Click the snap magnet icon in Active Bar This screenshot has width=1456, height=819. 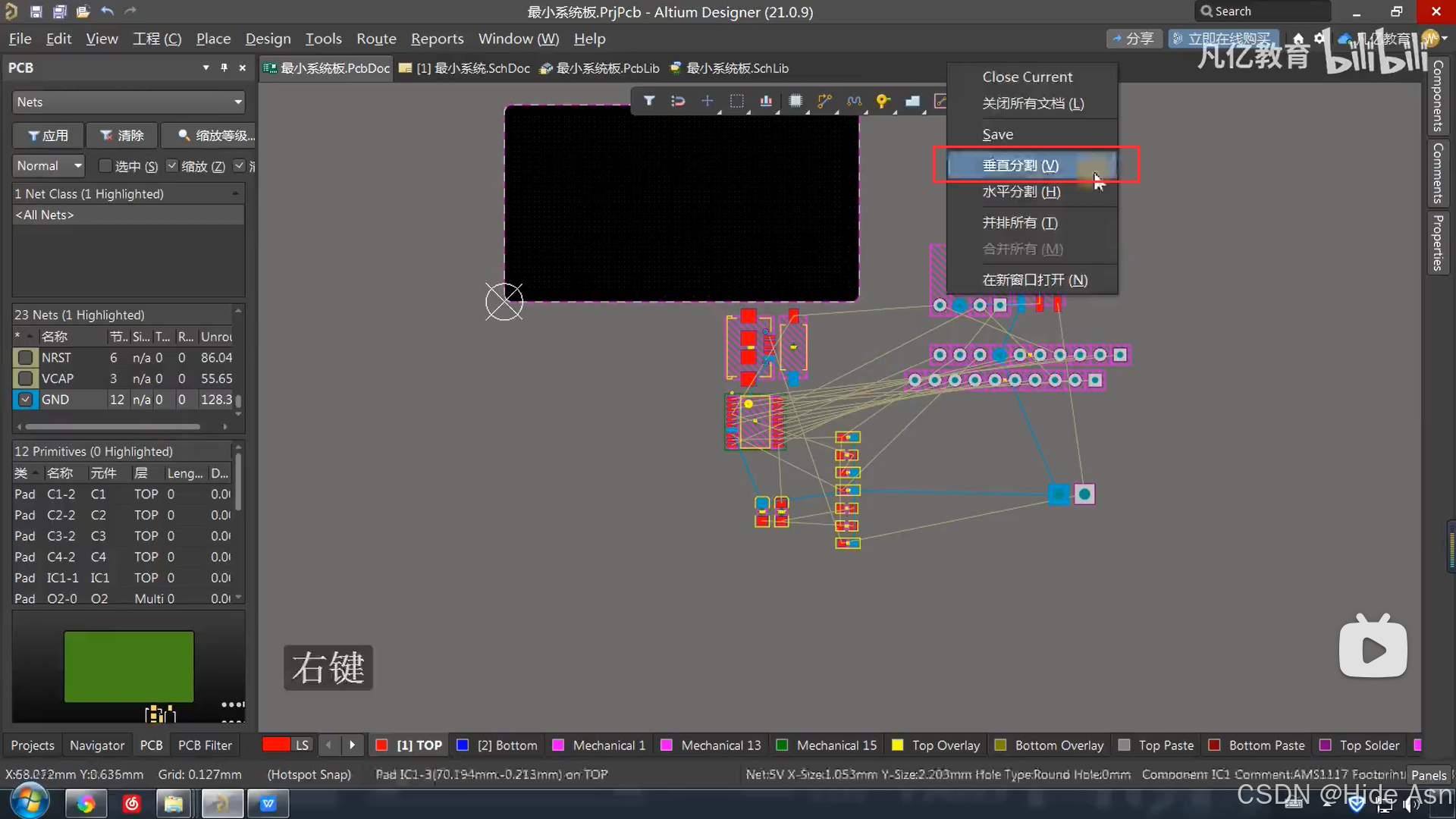pyautogui.click(x=678, y=101)
